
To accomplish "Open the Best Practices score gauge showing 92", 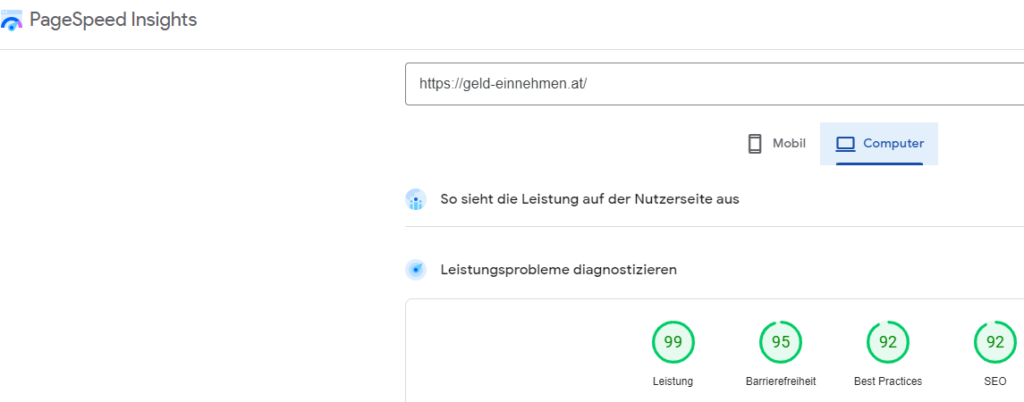I will click(x=888, y=342).
